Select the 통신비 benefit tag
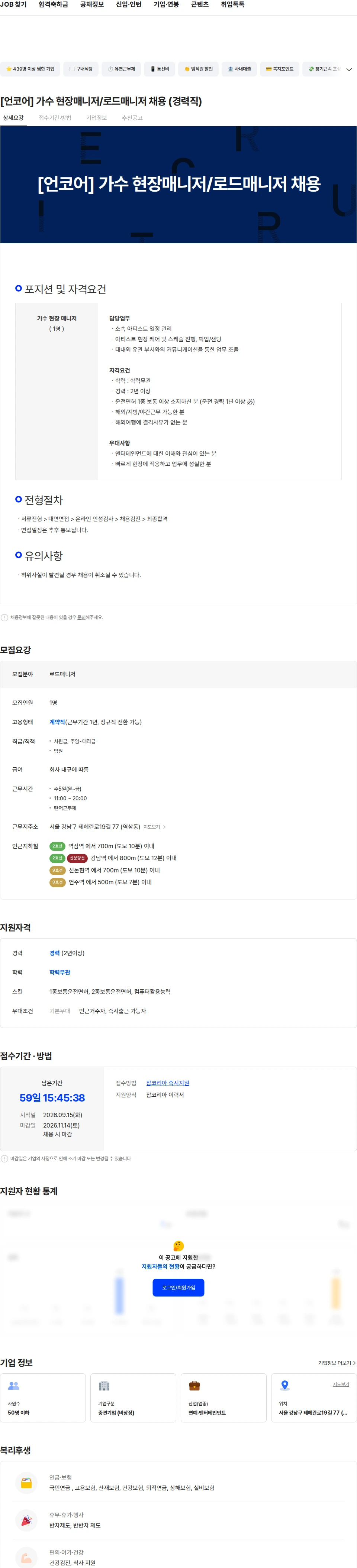The height and width of the screenshot is (1568, 357). (160, 69)
